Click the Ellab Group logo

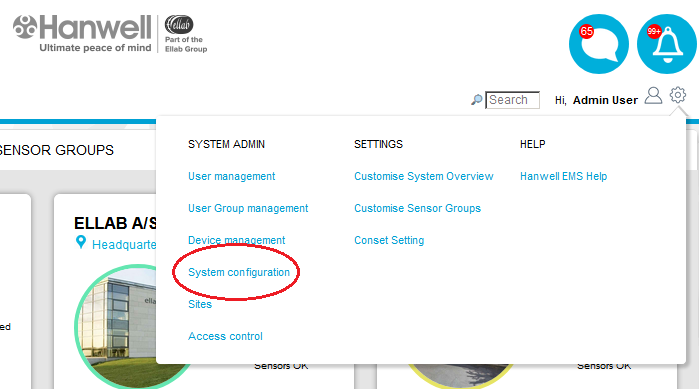point(185,34)
